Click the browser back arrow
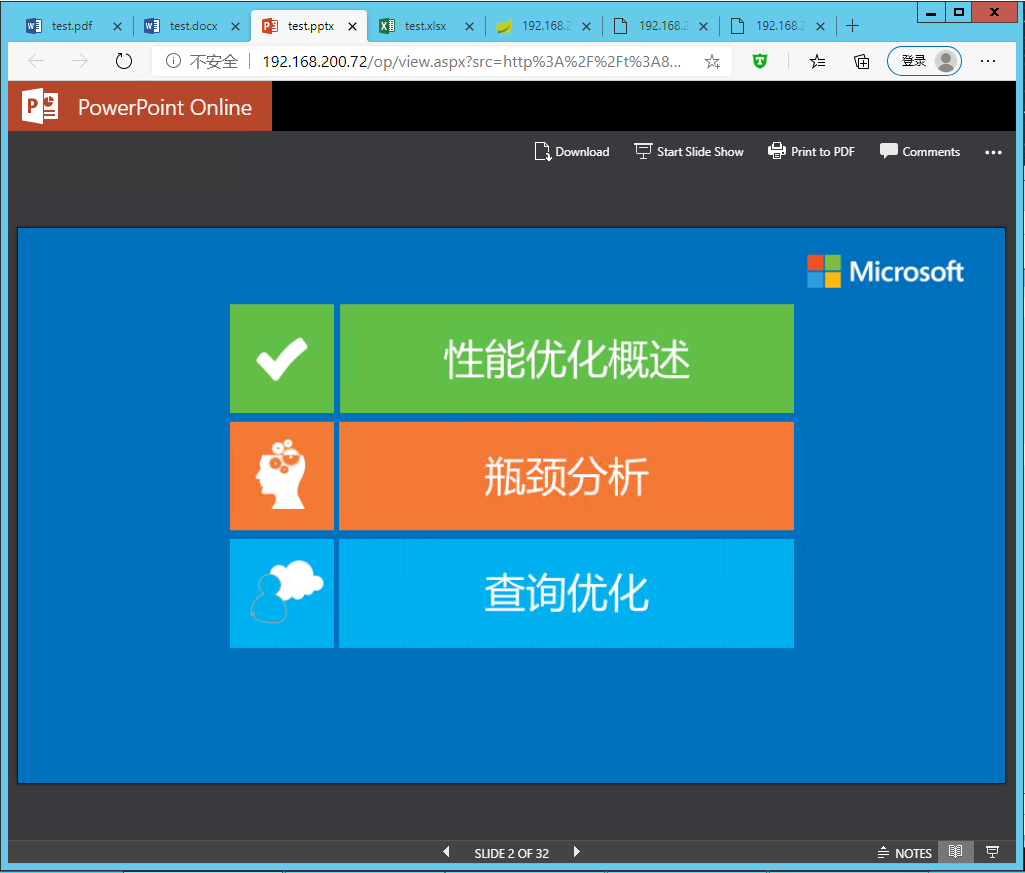Viewport: 1025px width, 873px height. click(36, 61)
